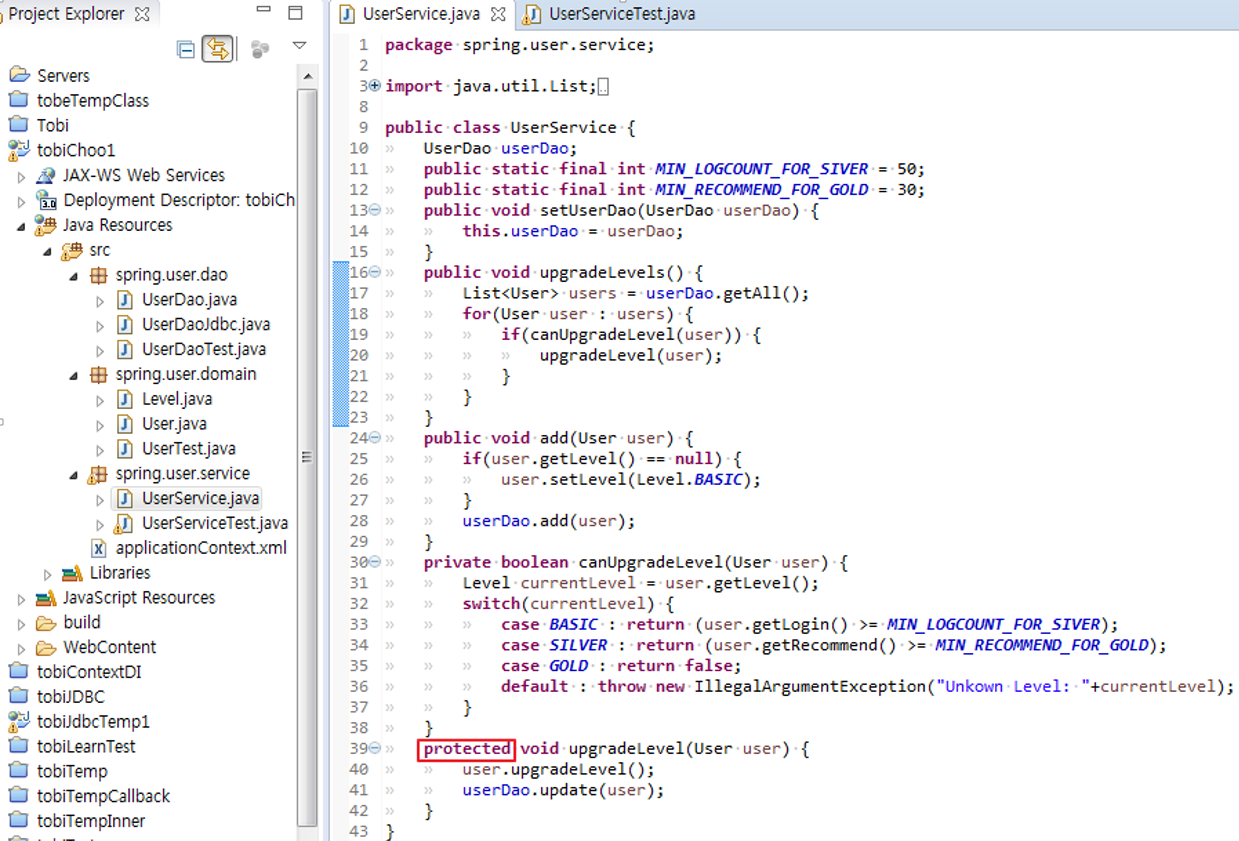Expand the folded imports on line 3

click(x=375, y=86)
